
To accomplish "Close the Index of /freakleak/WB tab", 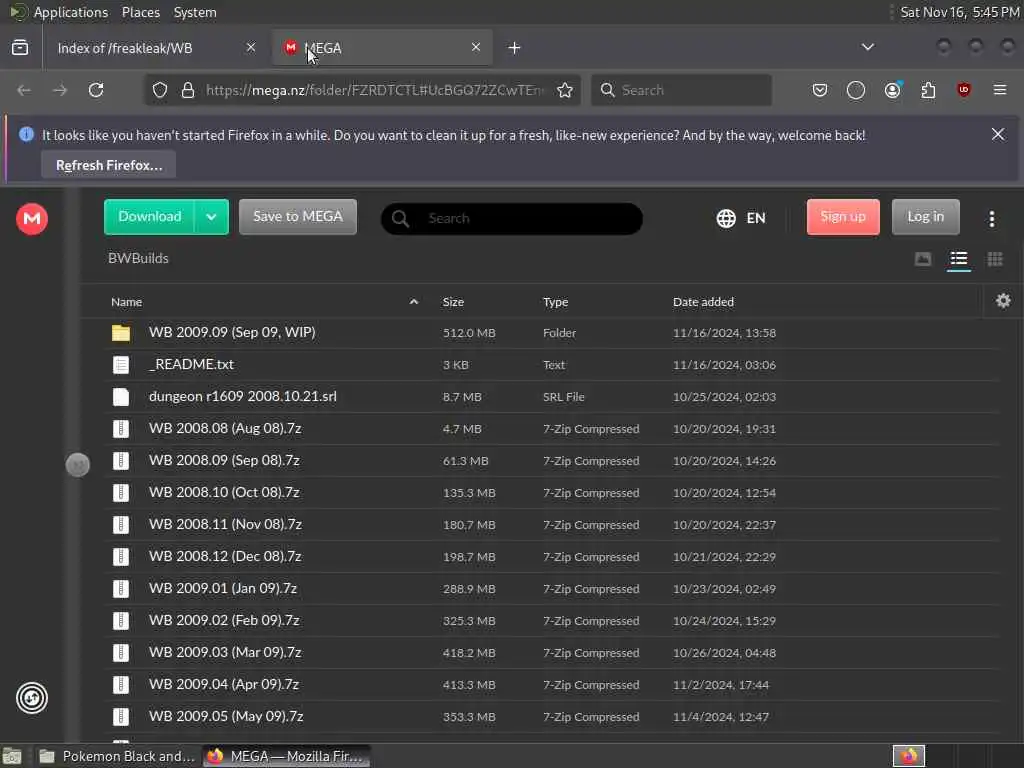I will (x=251, y=47).
